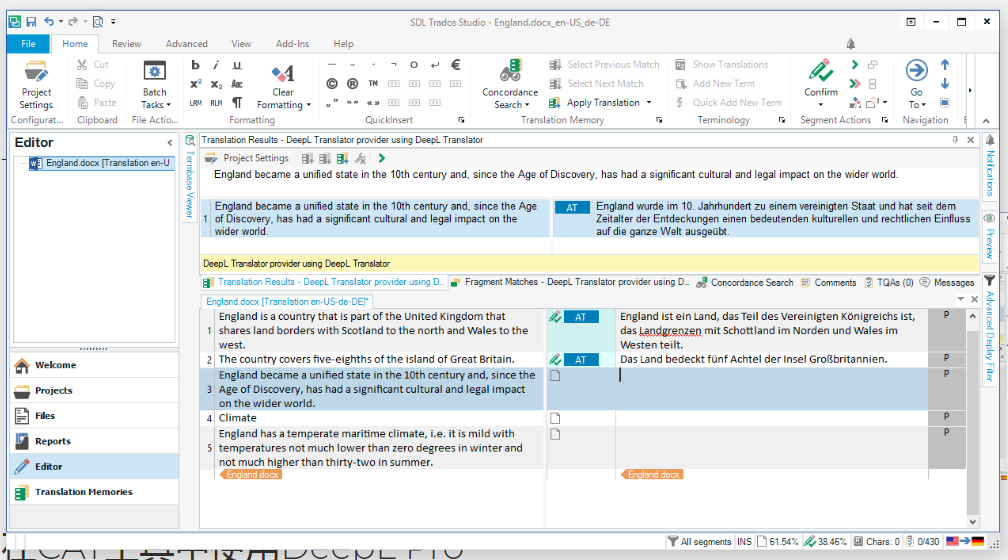Click the Paste command

pos(97,102)
